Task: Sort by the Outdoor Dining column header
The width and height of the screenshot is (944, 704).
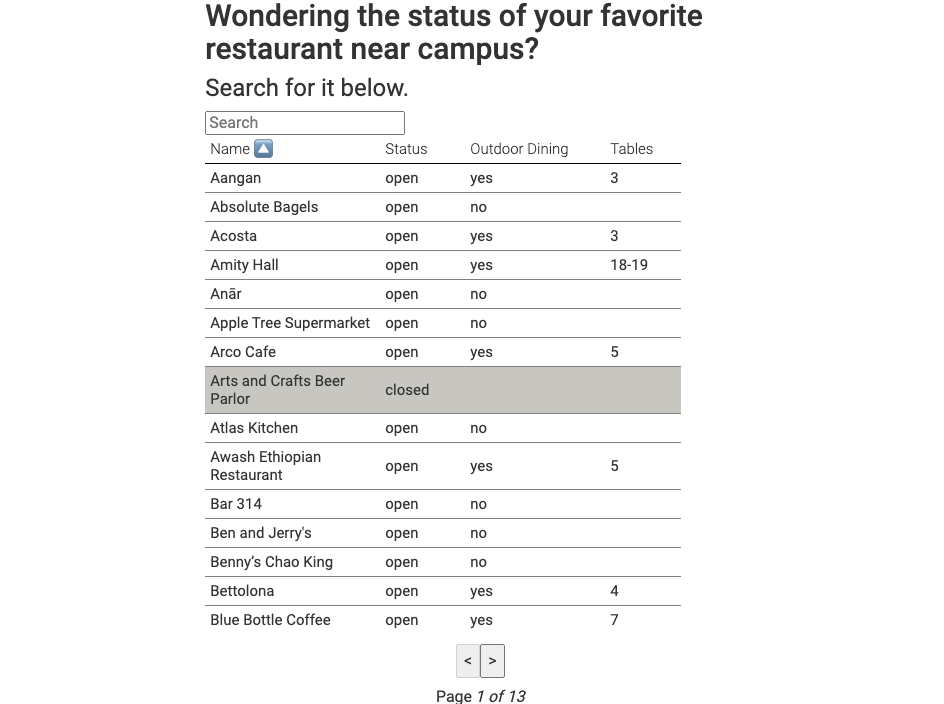Action: click(519, 149)
